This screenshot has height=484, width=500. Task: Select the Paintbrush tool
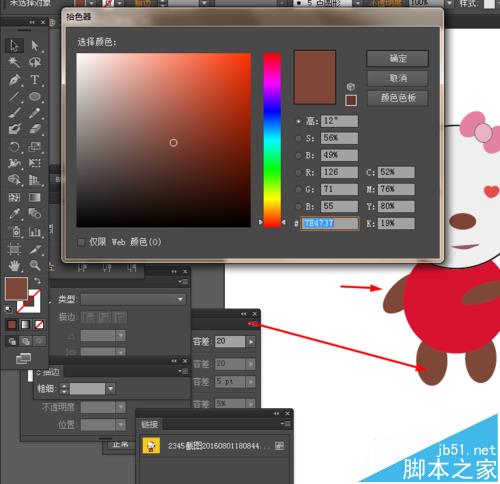(x=14, y=113)
